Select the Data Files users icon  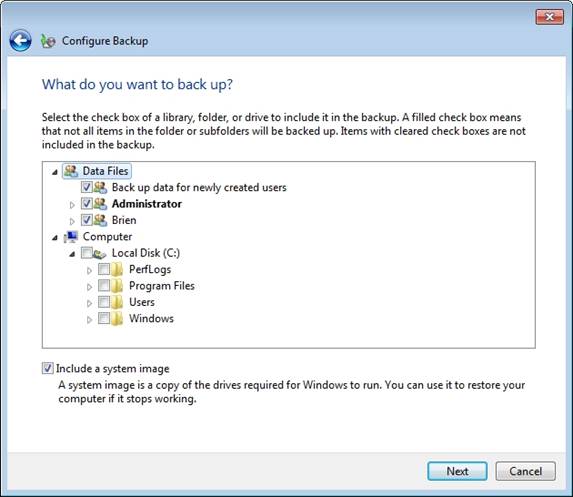(71, 171)
